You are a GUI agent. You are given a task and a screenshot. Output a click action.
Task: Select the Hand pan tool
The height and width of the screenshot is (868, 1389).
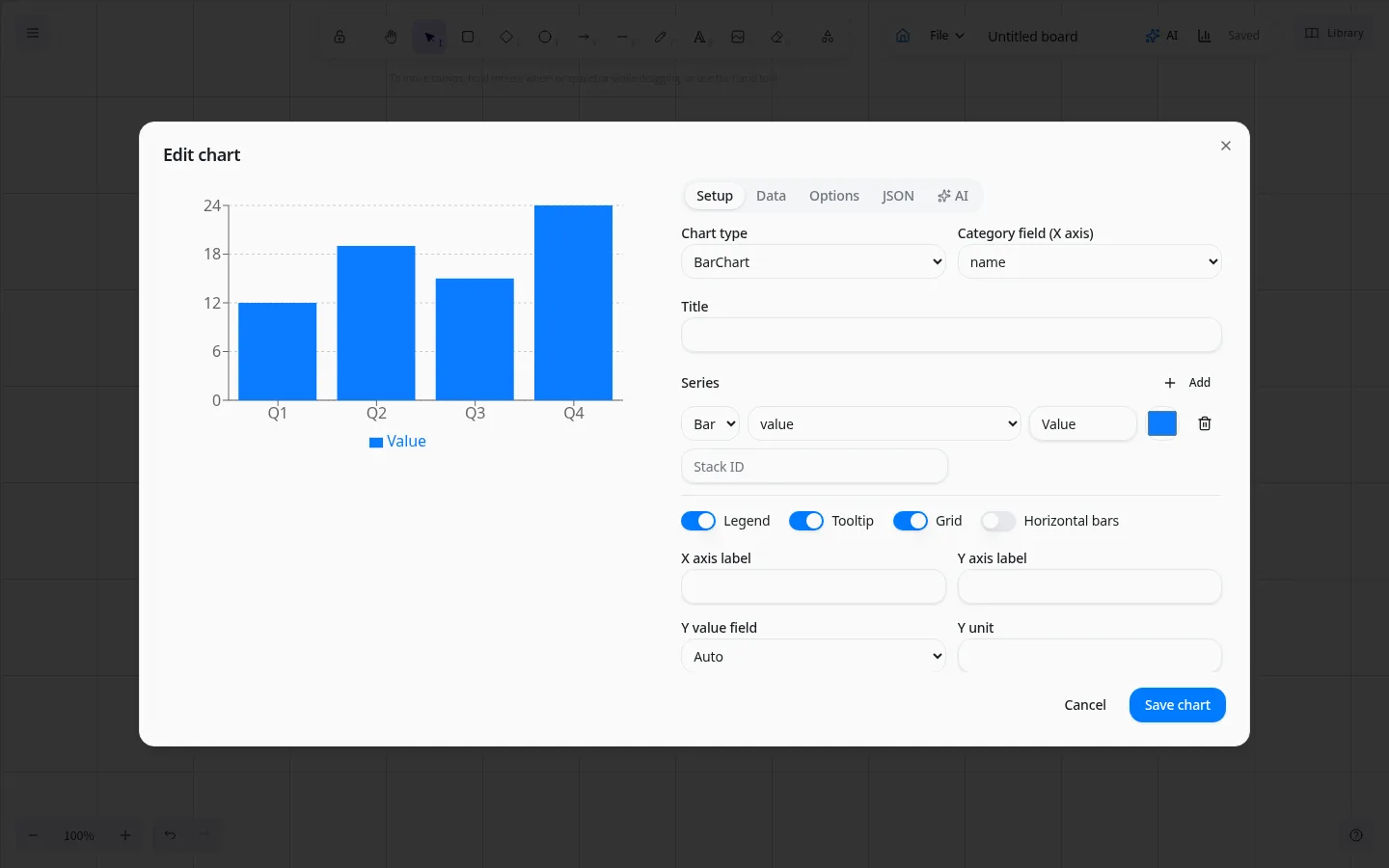coord(391,37)
